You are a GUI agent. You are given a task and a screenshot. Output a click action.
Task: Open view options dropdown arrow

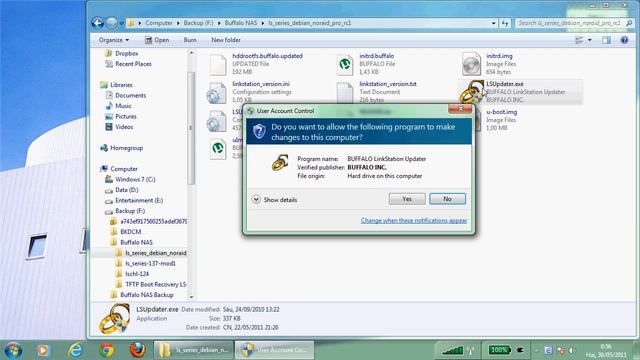click(589, 40)
